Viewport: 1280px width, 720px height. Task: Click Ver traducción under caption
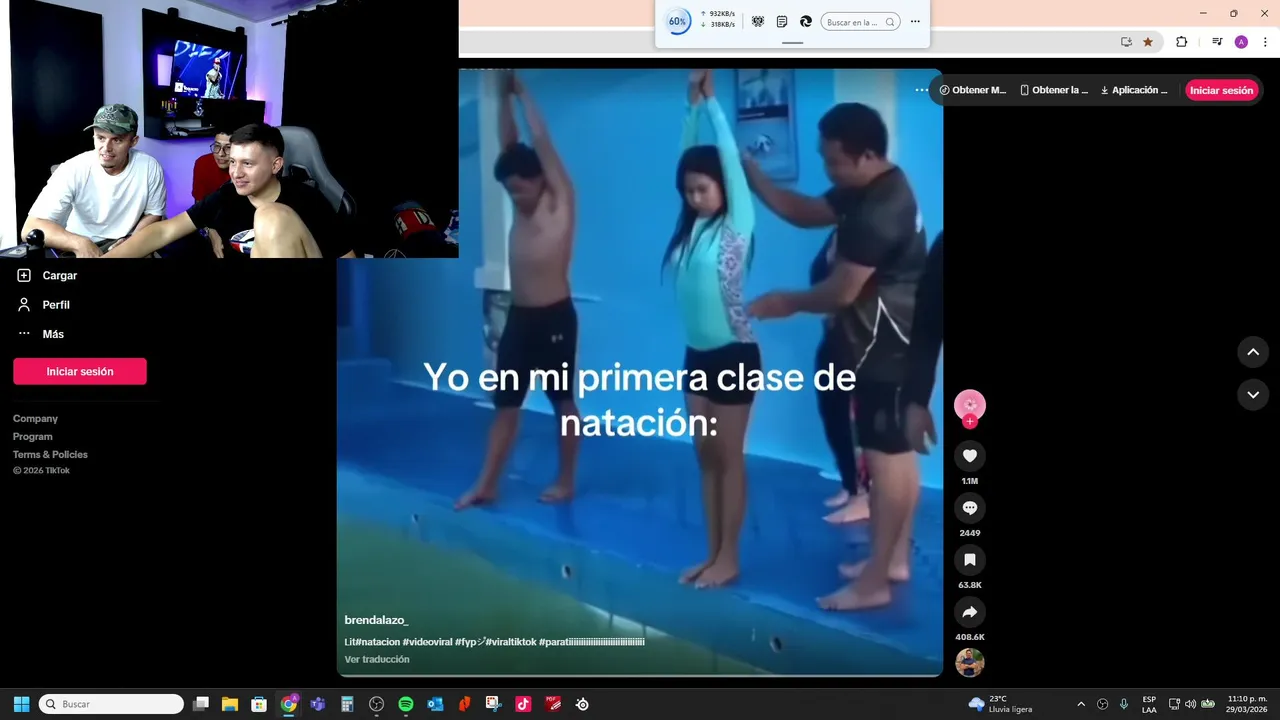(377, 659)
